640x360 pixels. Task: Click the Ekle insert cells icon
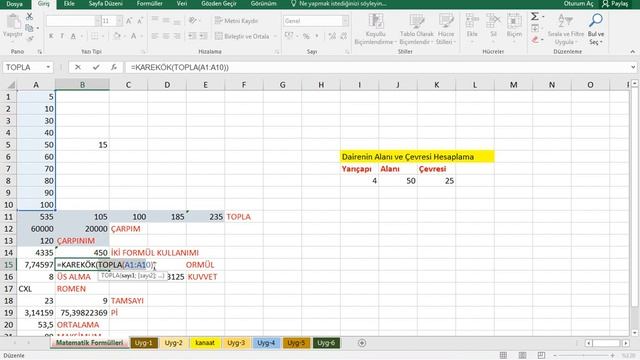click(472, 21)
